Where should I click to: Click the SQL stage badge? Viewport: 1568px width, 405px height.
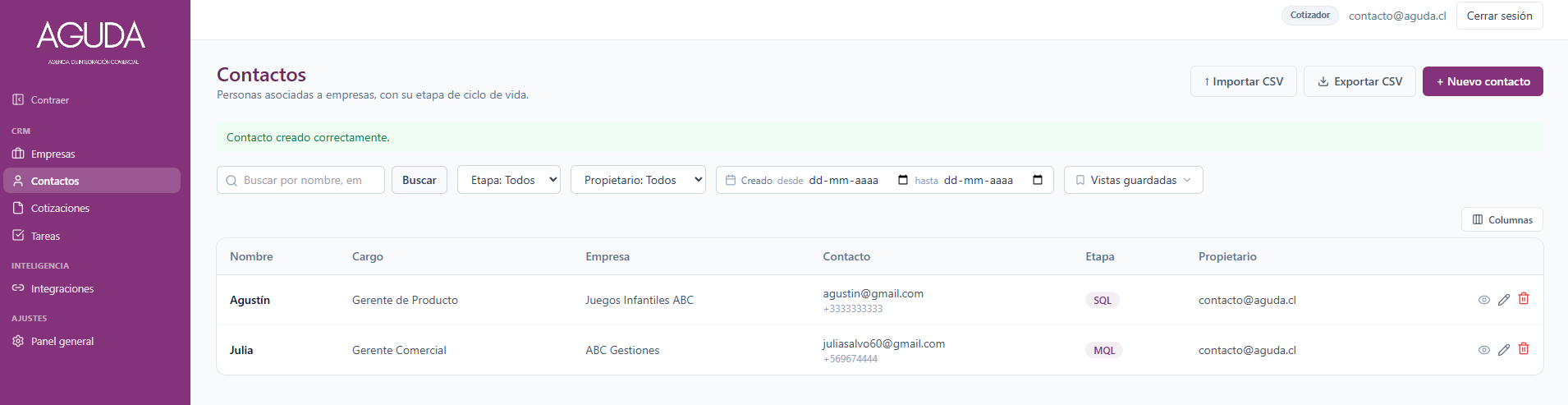[1102, 300]
